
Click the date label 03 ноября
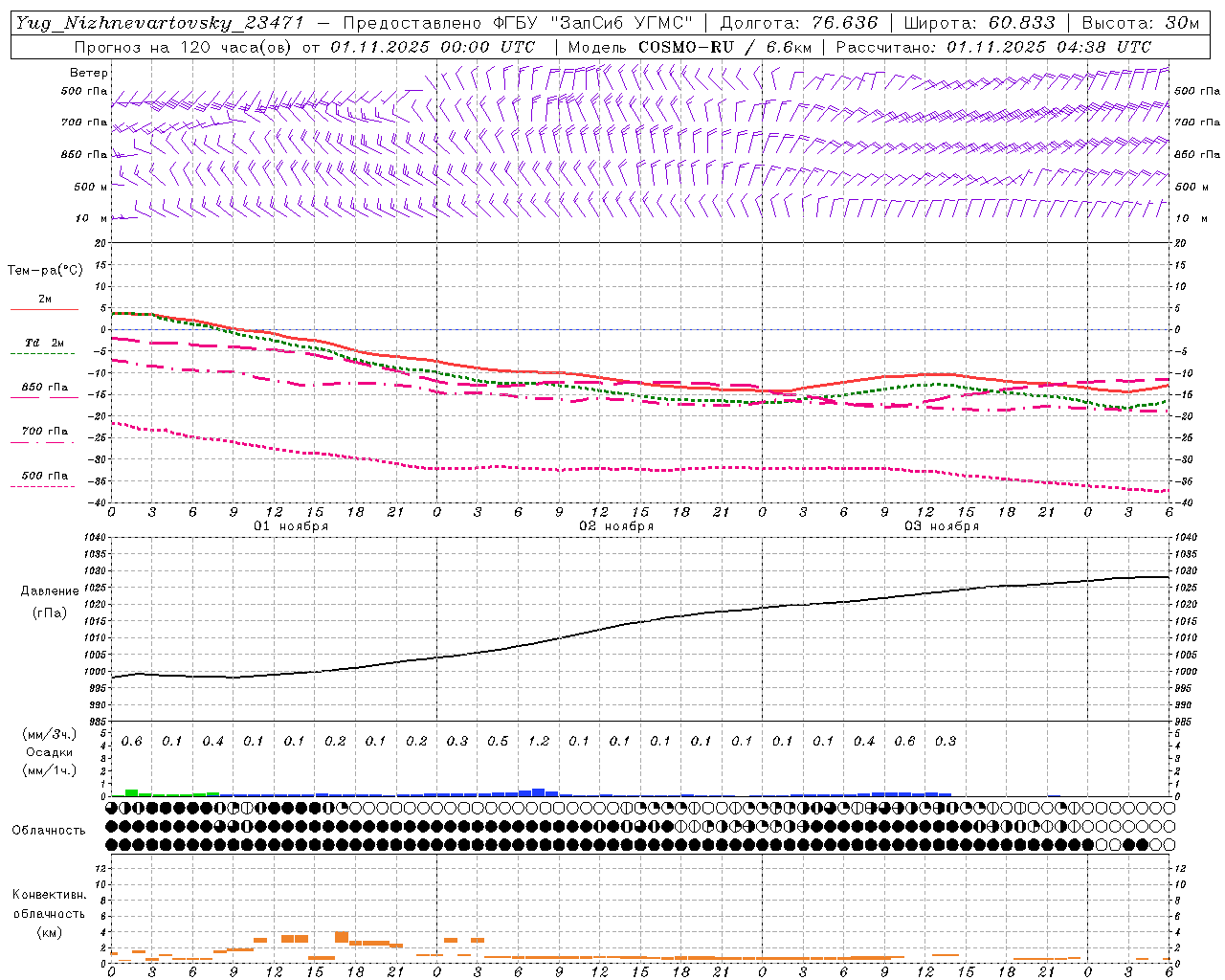942,526
